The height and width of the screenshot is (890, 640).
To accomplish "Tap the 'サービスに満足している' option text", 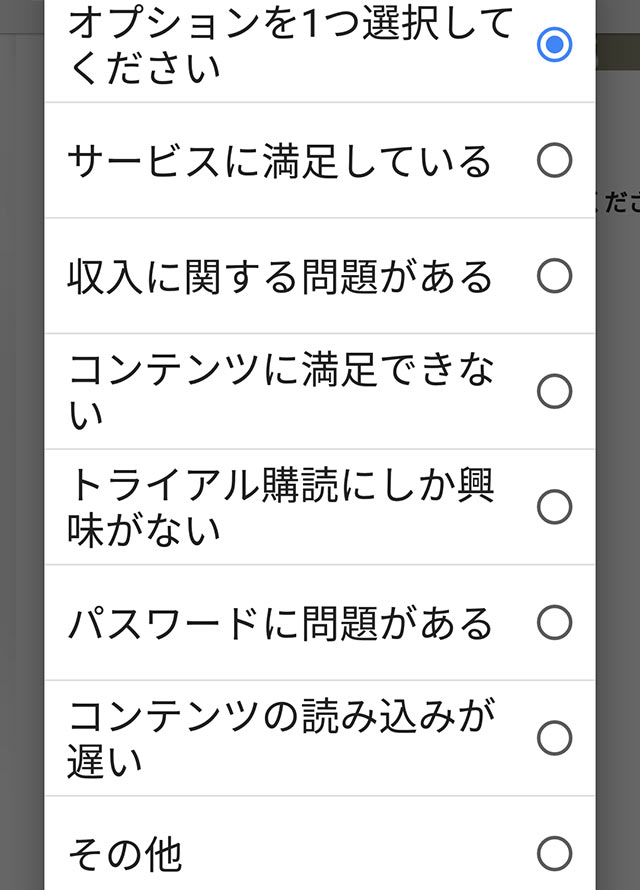I will [279, 161].
